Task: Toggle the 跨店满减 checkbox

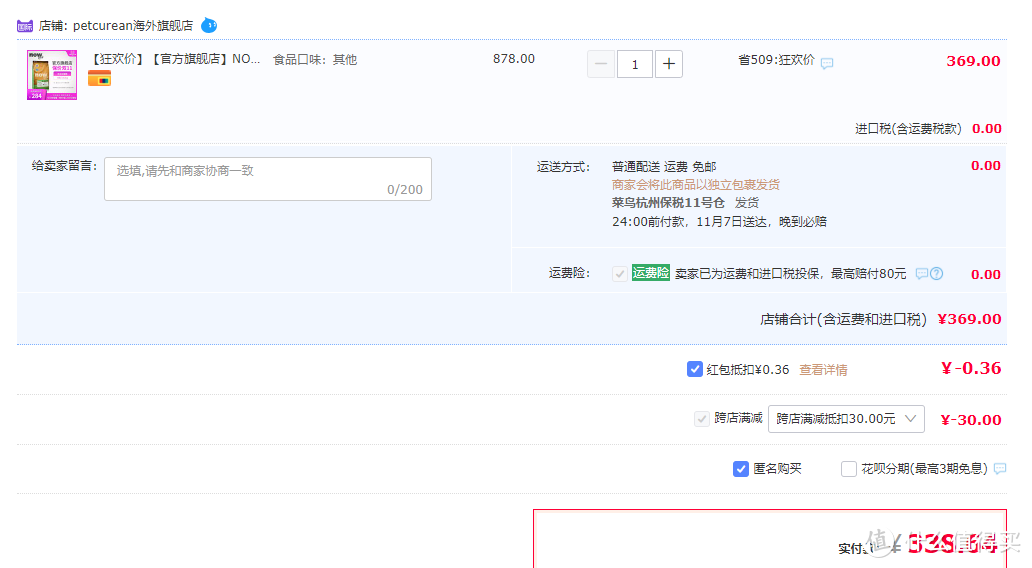Action: coord(702,419)
